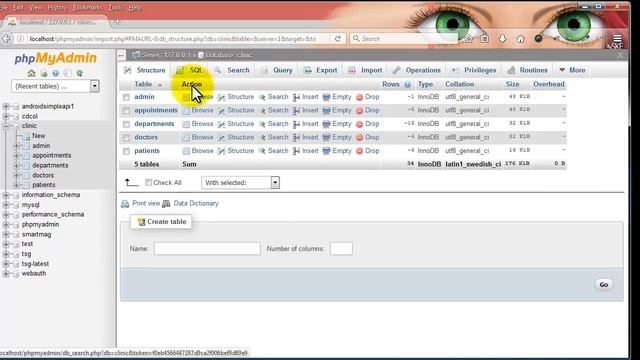Tick the checkbox for the patients table
640x360 pixels.
pos(126,151)
